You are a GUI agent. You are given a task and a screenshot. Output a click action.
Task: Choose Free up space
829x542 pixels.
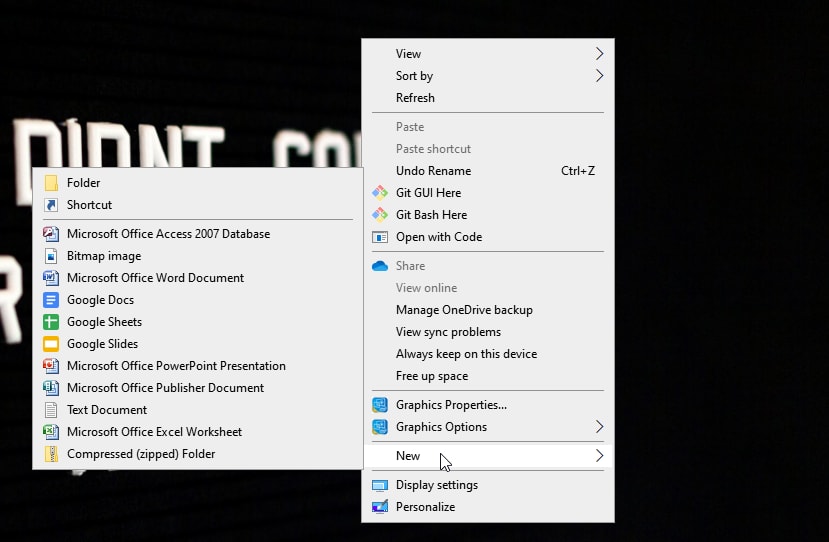432,376
